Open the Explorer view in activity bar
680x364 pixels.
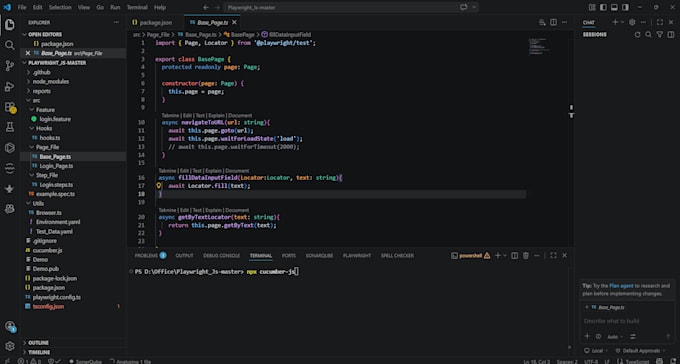[10, 25]
